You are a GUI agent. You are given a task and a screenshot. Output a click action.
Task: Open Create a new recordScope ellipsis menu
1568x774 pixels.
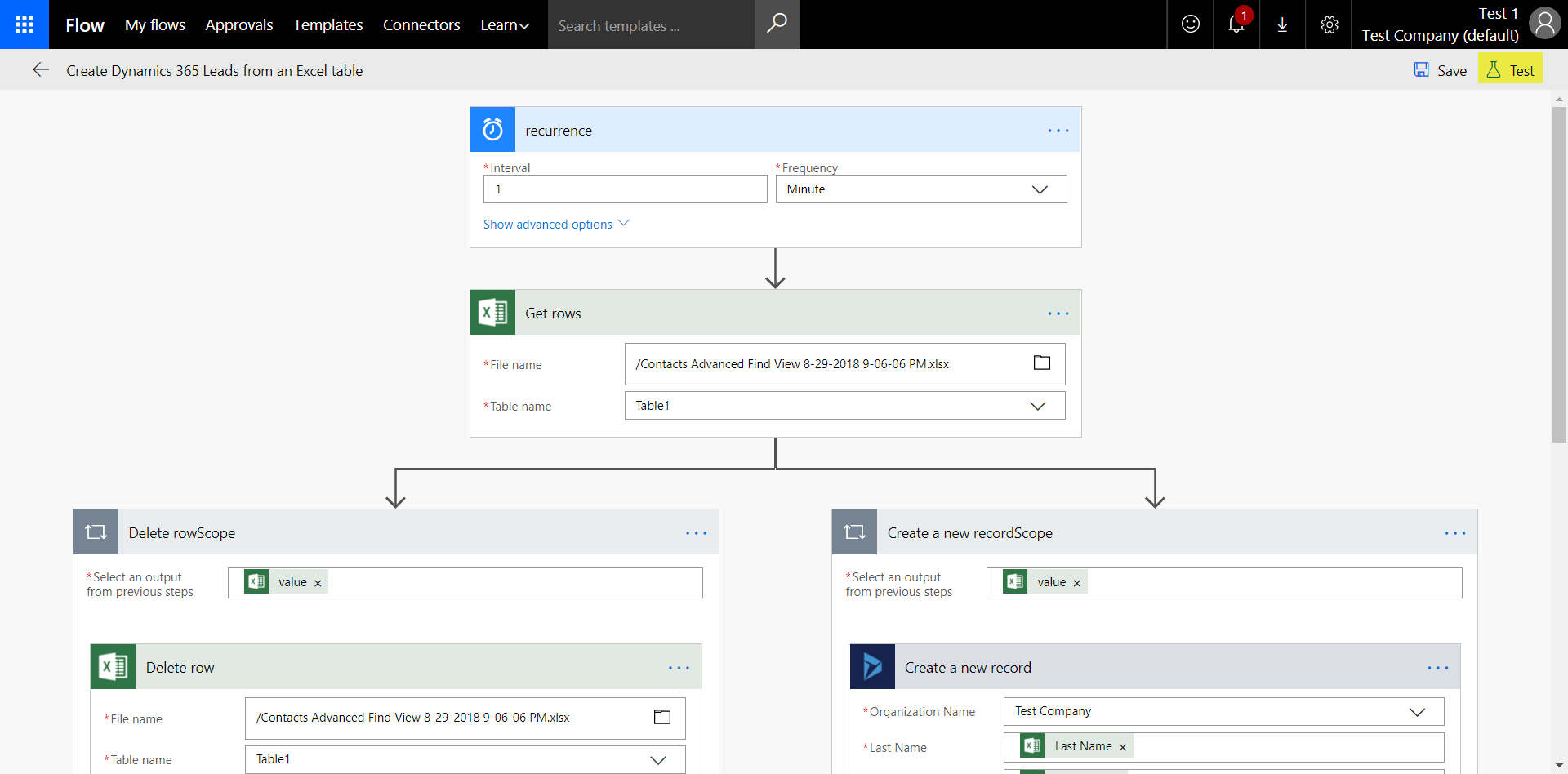click(1455, 533)
